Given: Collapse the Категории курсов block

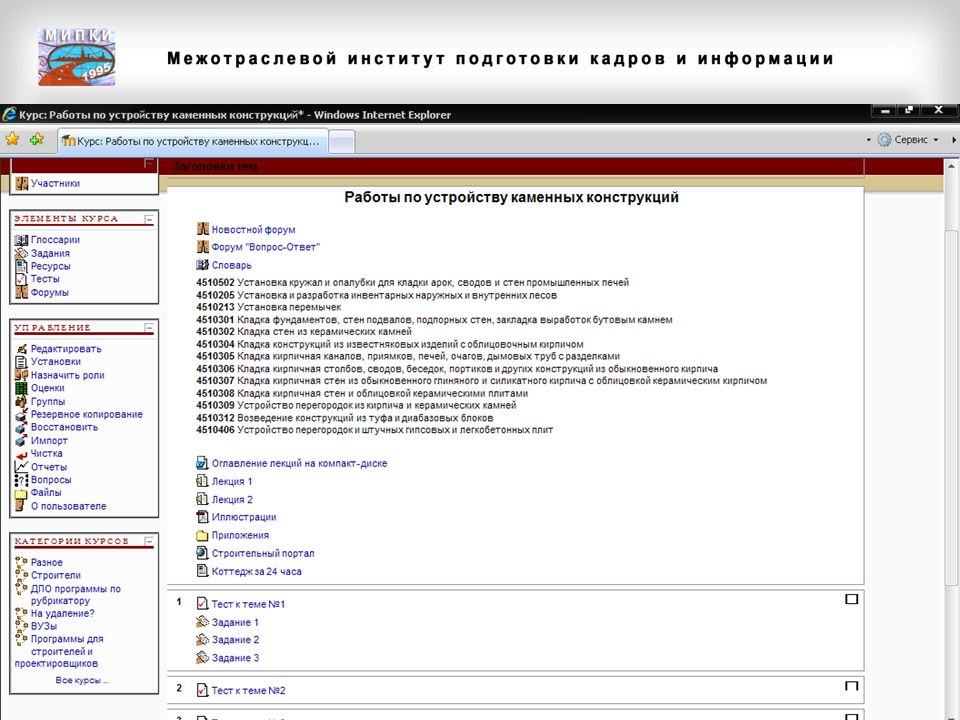Looking at the screenshot, I should [x=149, y=541].
